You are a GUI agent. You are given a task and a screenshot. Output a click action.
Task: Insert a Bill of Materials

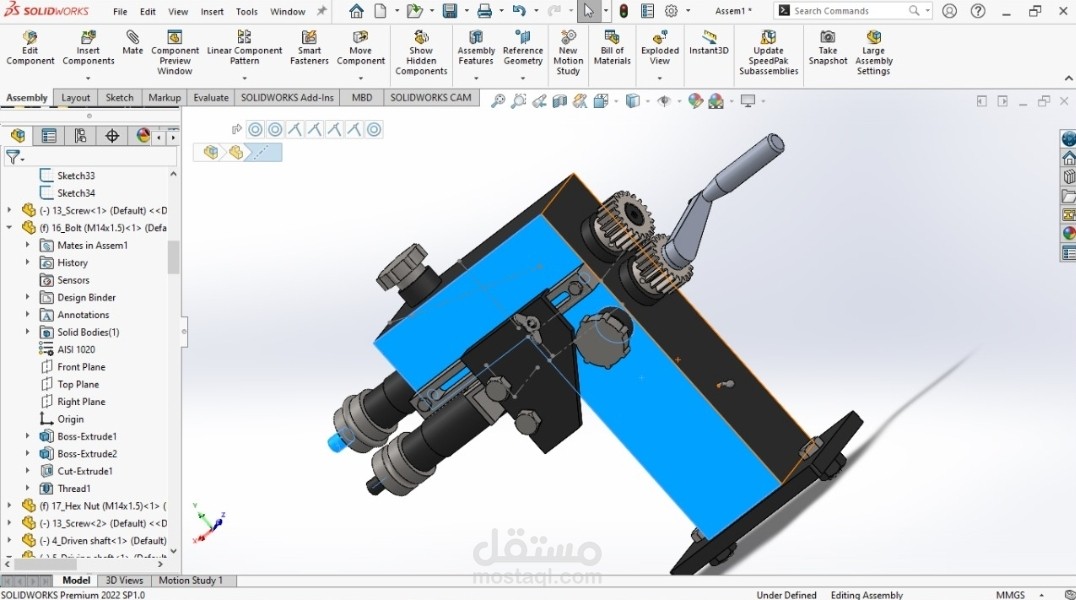pos(611,48)
